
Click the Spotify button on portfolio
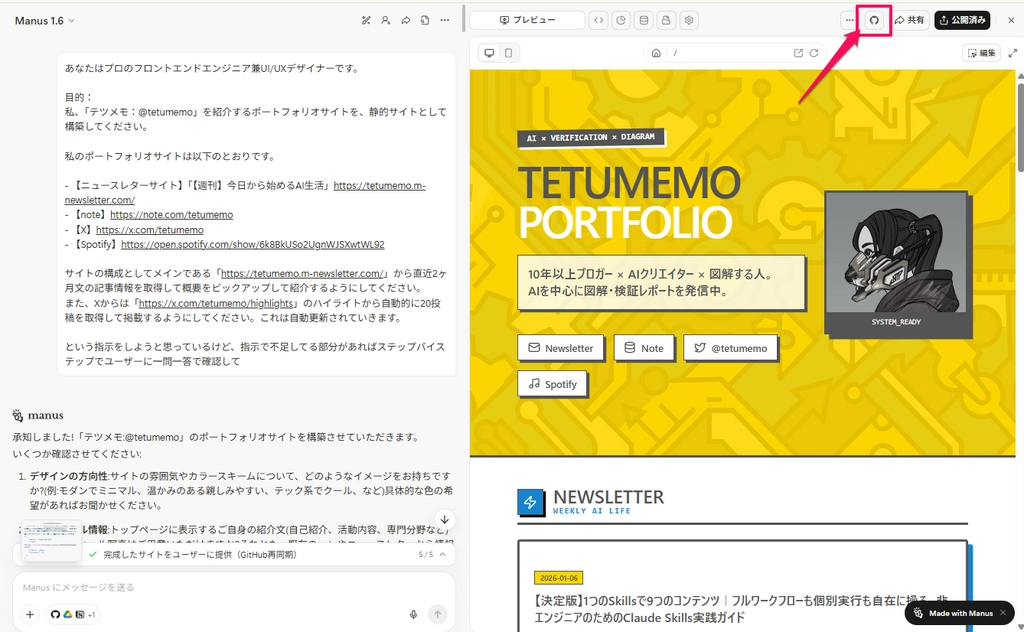(x=552, y=384)
